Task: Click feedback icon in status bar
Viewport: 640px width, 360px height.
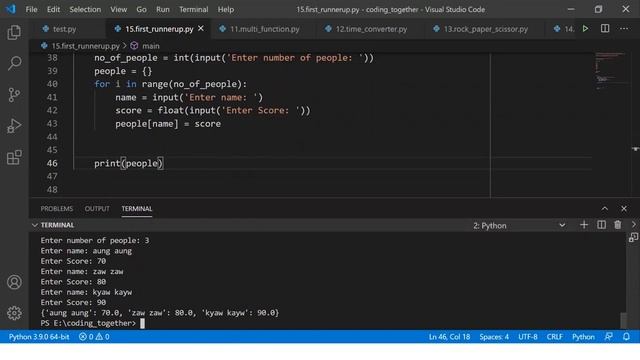Action: pyautogui.click(x=608, y=337)
